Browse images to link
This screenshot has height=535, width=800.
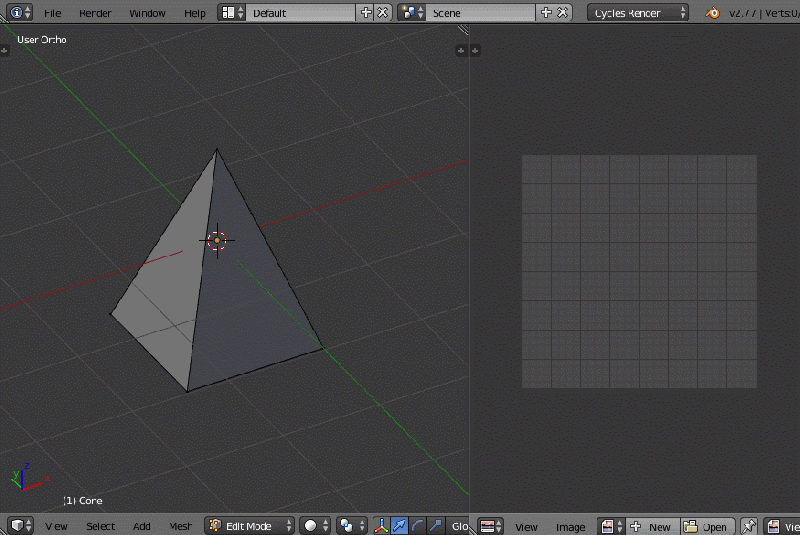(x=612, y=526)
